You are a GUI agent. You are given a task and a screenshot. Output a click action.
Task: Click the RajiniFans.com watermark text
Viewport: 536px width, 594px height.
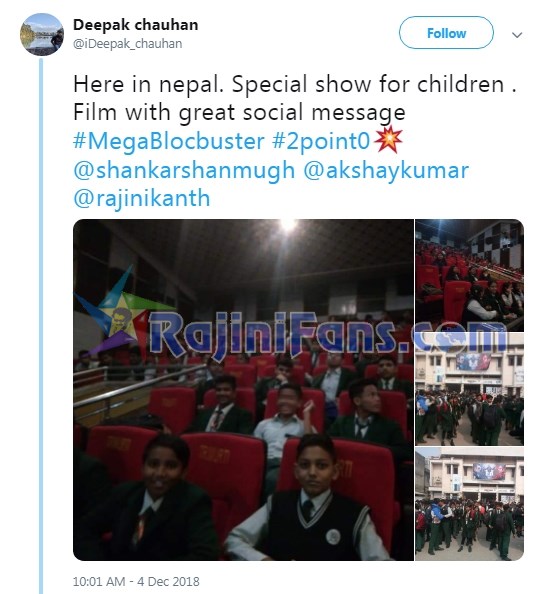coord(328,334)
